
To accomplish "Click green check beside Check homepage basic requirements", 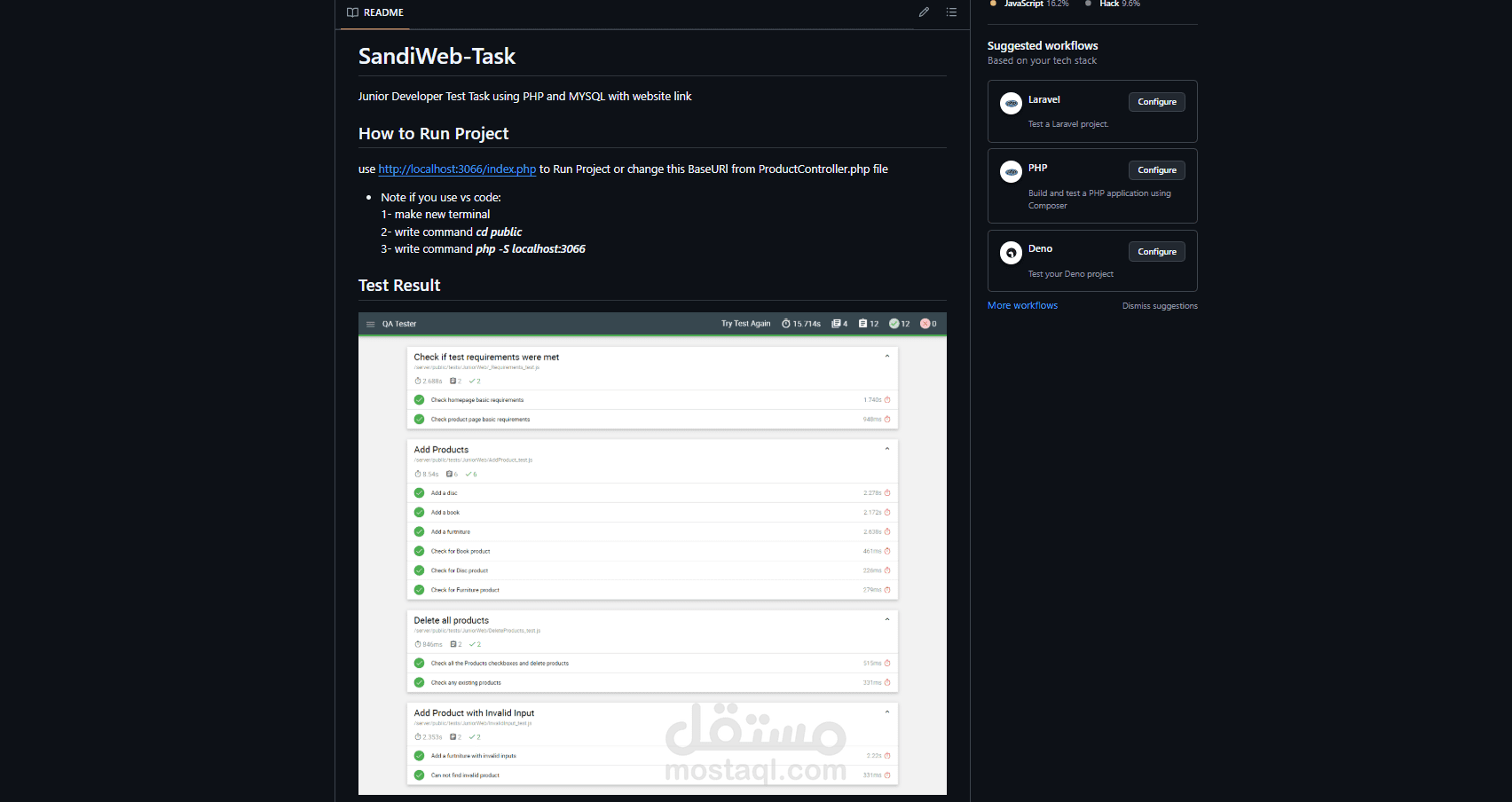I will [419, 400].
